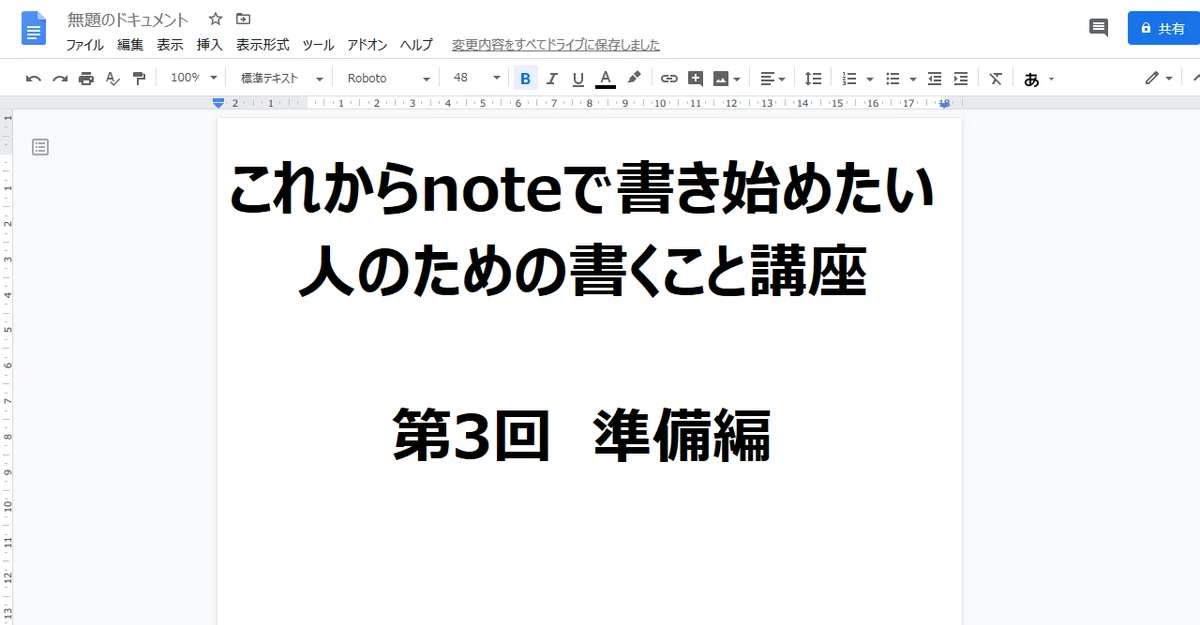Viewport: 1200px width, 625px height.
Task: Open the アドオン menu
Action: click(367, 45)
